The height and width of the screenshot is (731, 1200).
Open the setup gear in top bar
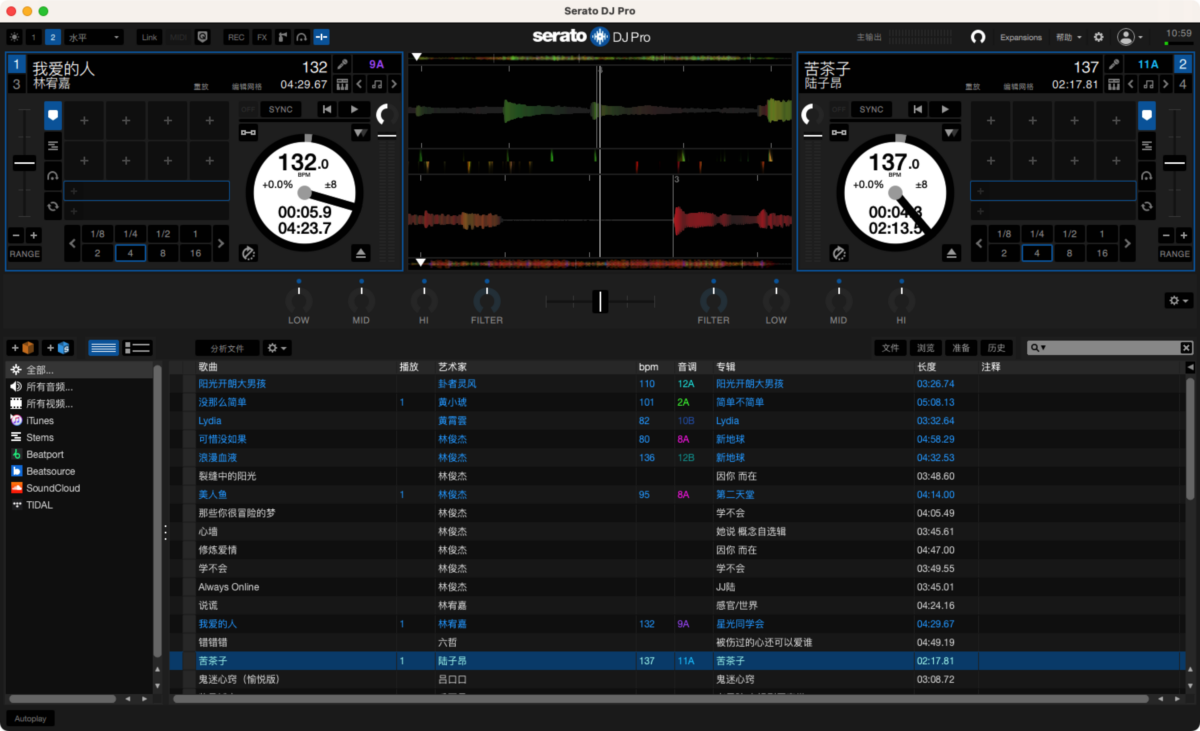(1098, 37)
